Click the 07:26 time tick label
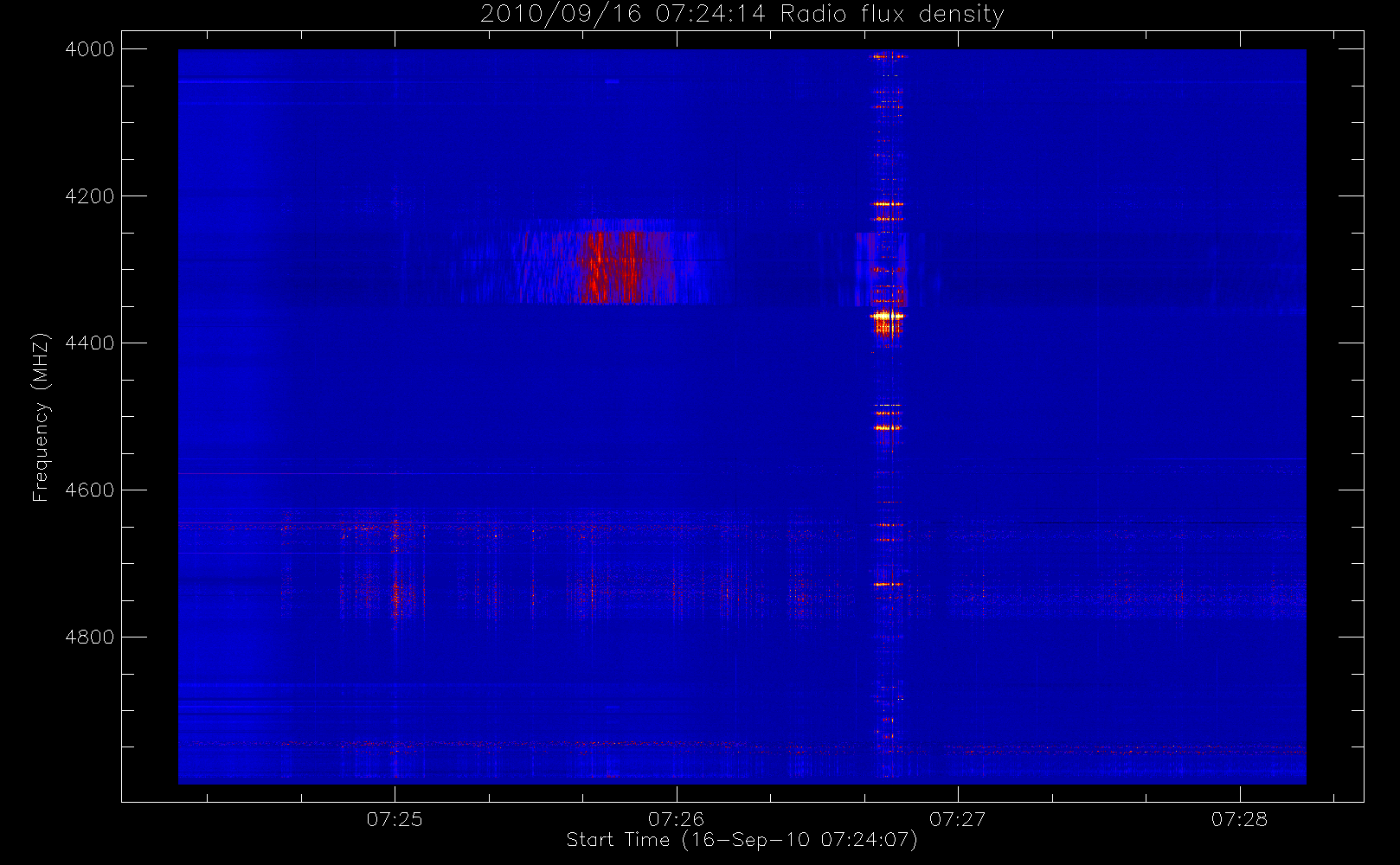 pyautogui.click(x=676, y=819)
